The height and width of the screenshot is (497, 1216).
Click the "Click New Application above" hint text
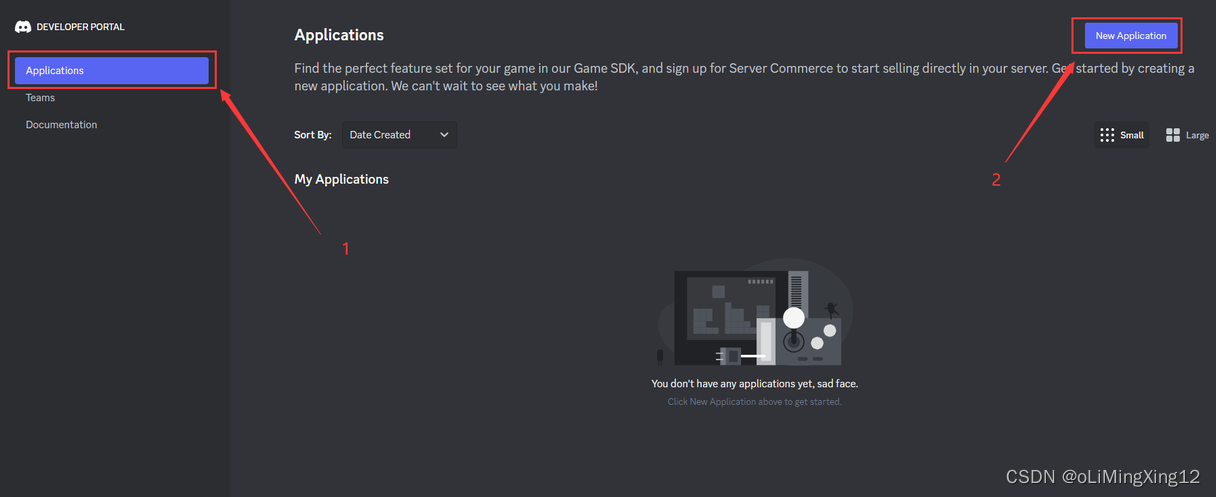pyautogui.click(x=755, y=402)
